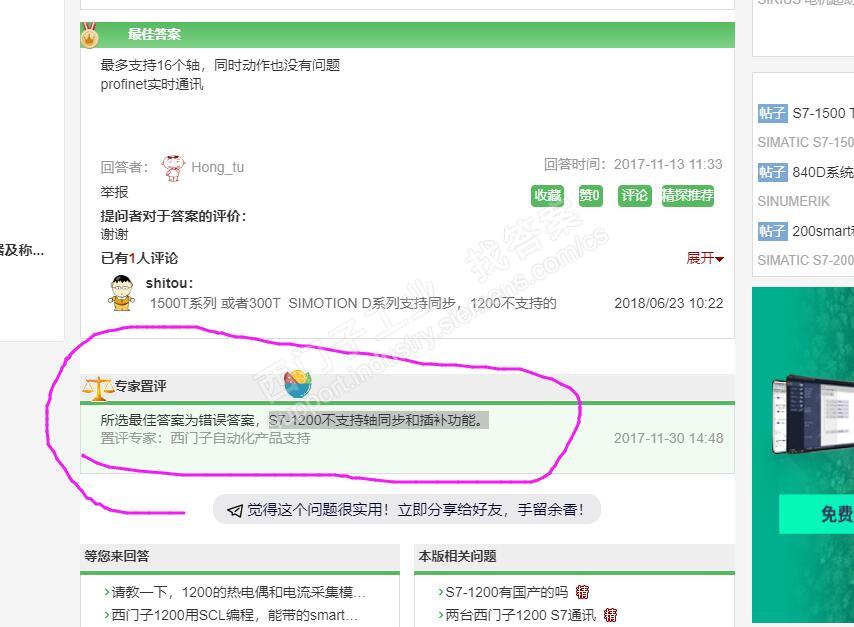This screenshot has width=854, height=627.
Task: Open Hong_tu's cartoon avatar
Action: [173, 168]
